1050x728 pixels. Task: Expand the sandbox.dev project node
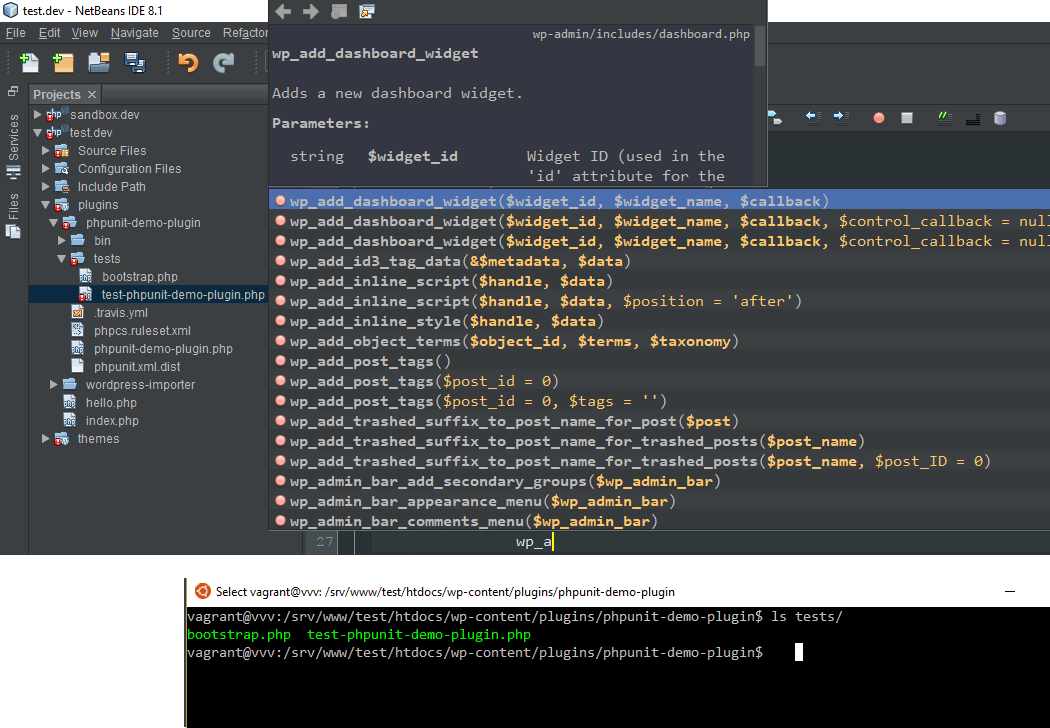tap(38, 115)
